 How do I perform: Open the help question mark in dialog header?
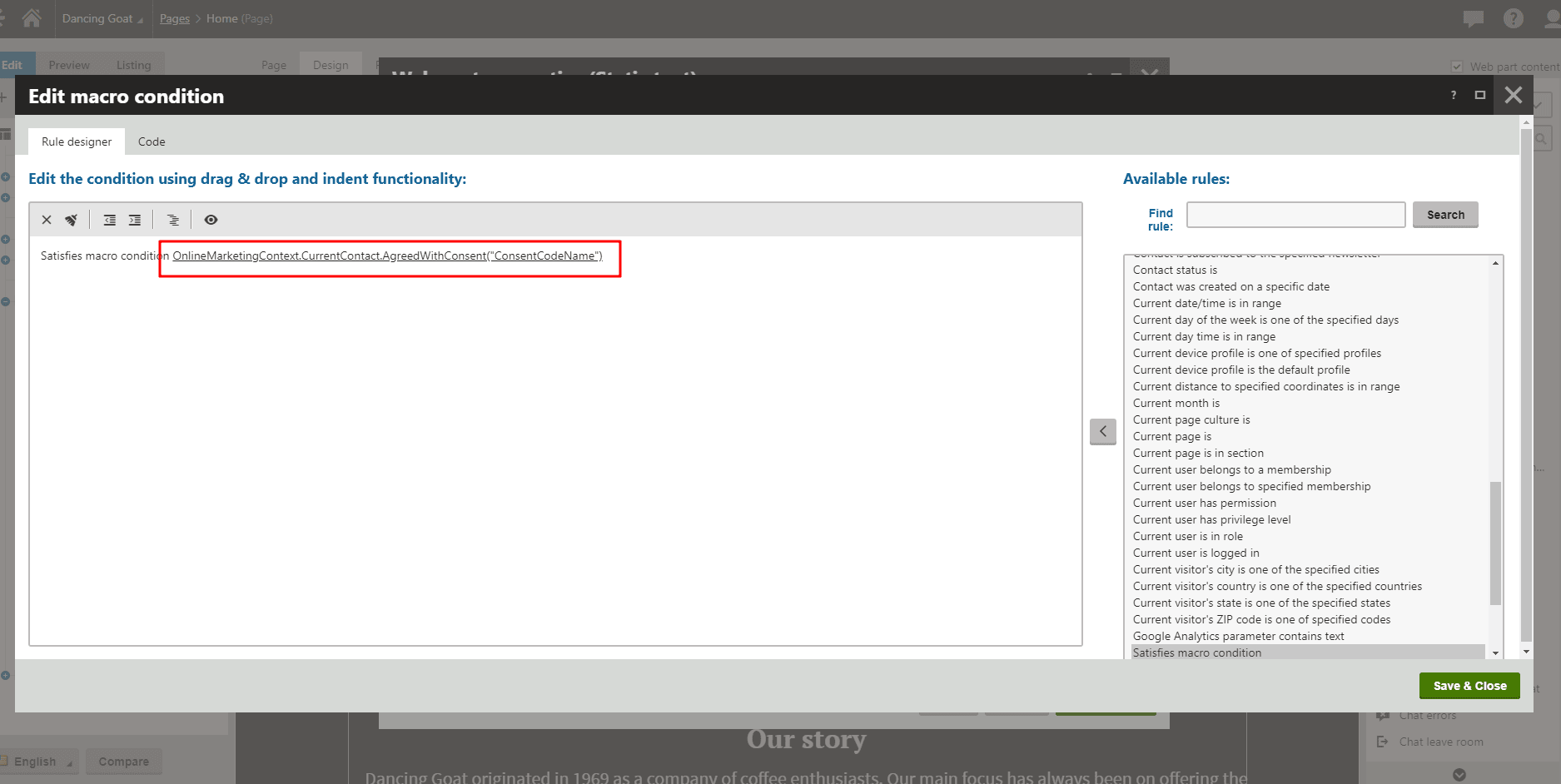[1454, 95]
